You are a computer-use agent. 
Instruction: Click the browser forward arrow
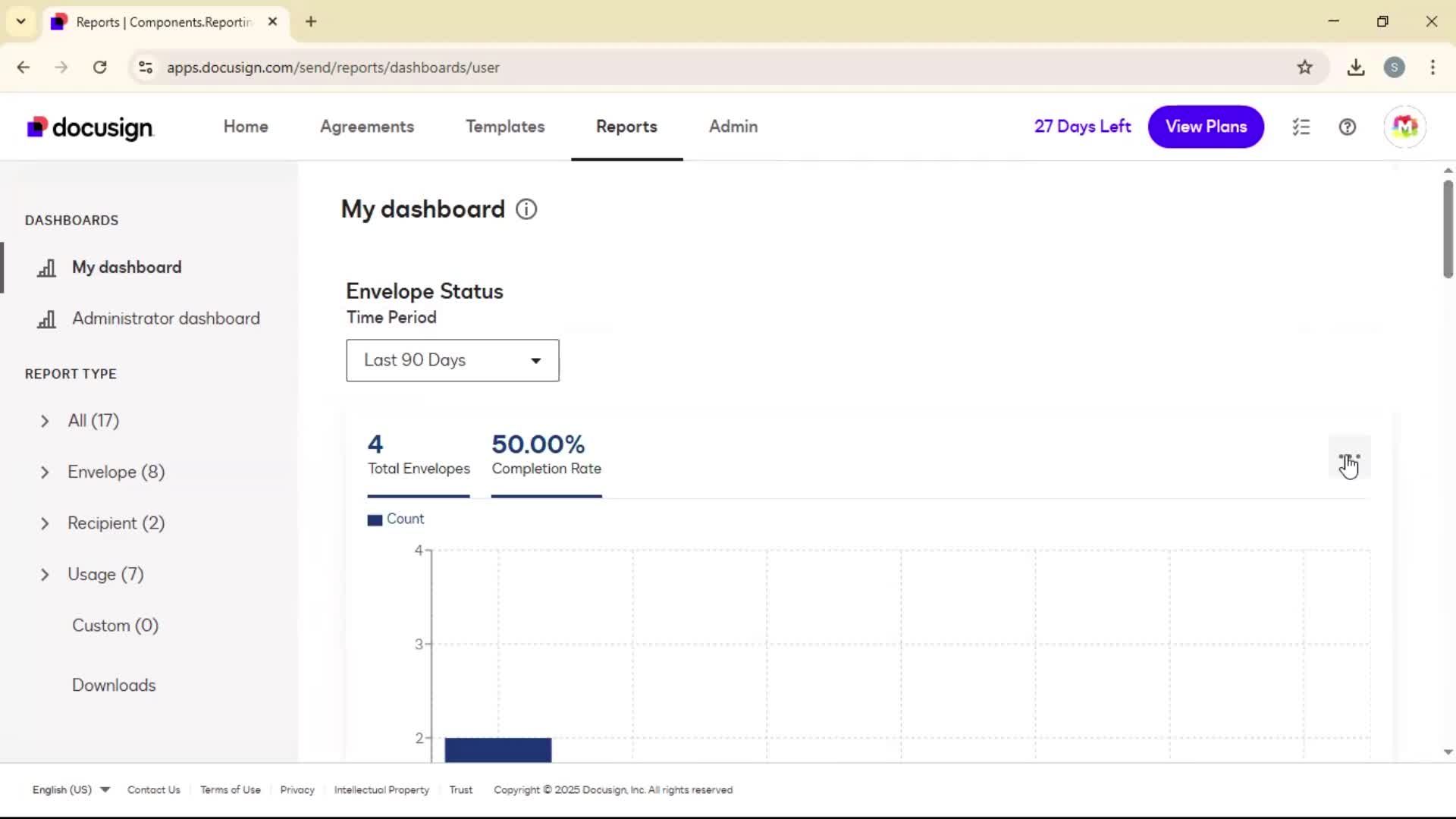point(61,67)
